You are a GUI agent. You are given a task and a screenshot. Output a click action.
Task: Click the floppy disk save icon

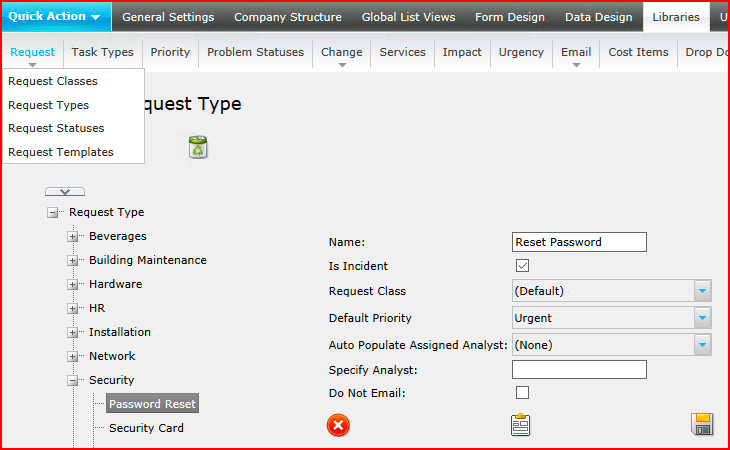(x=702, y=424)
